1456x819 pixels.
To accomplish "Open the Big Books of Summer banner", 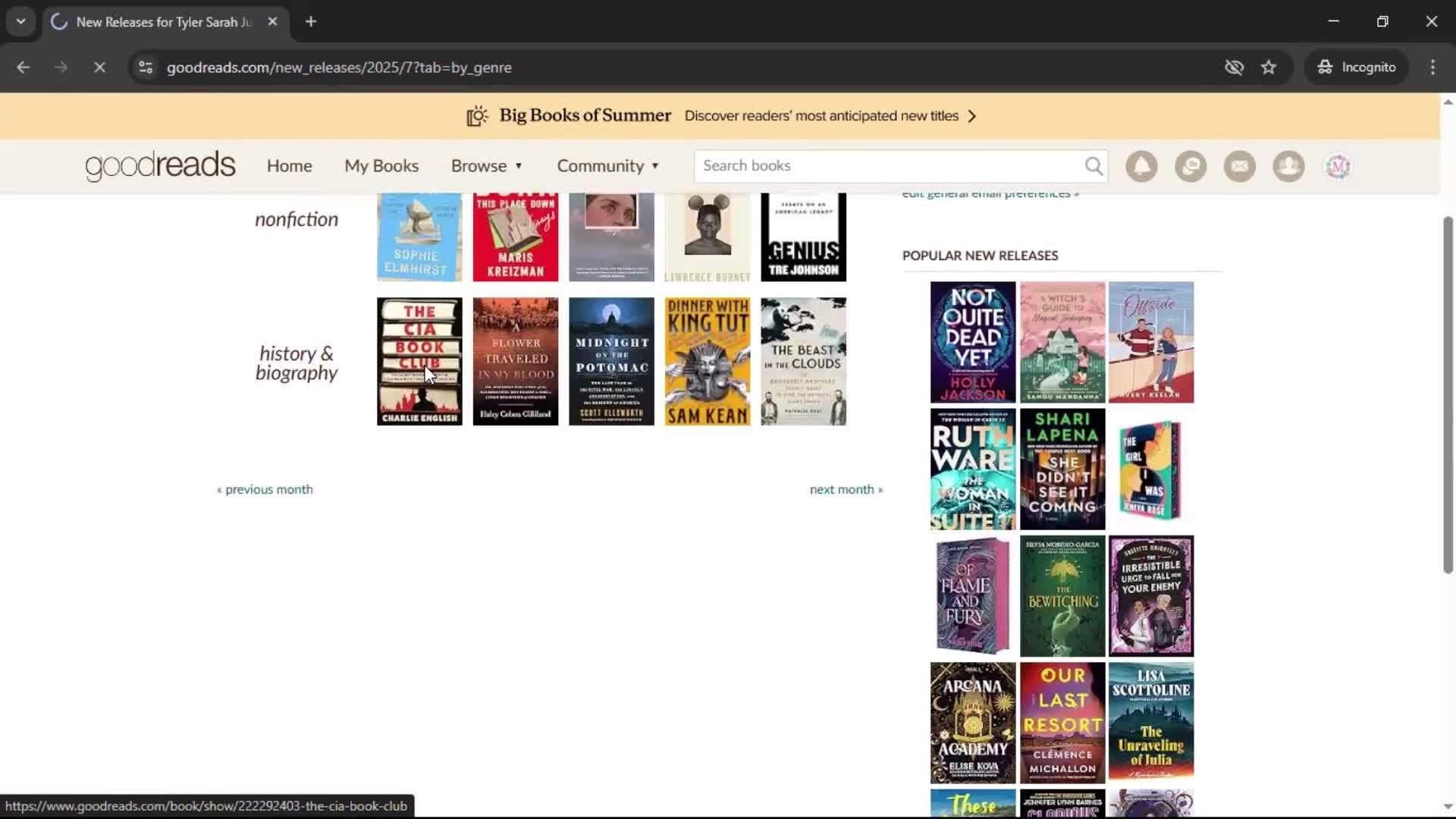I will click(720, 116).
